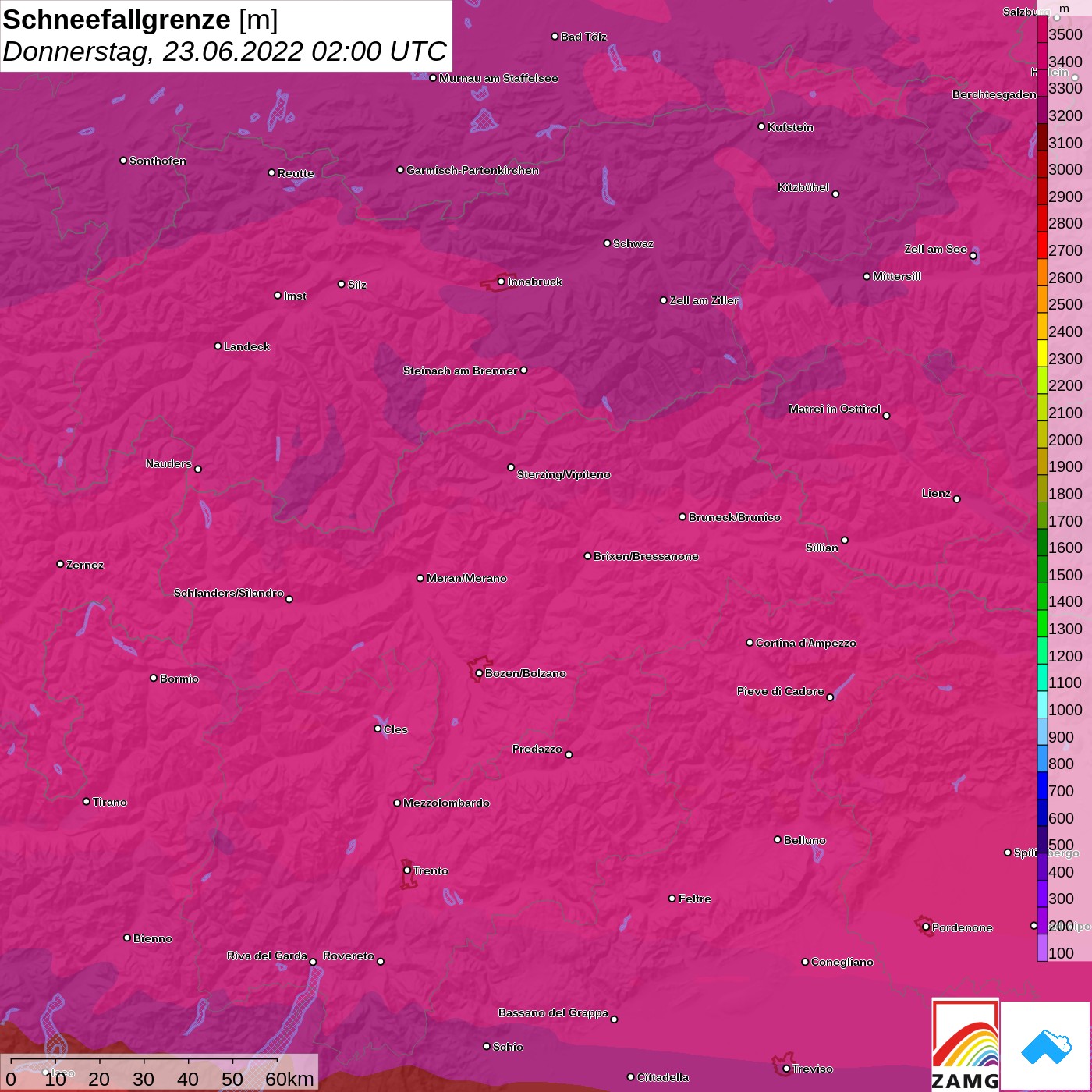Click the Murnau am Staffelsee label
This screenshot has height=1092, width=1092.
[x=498, y=78]
